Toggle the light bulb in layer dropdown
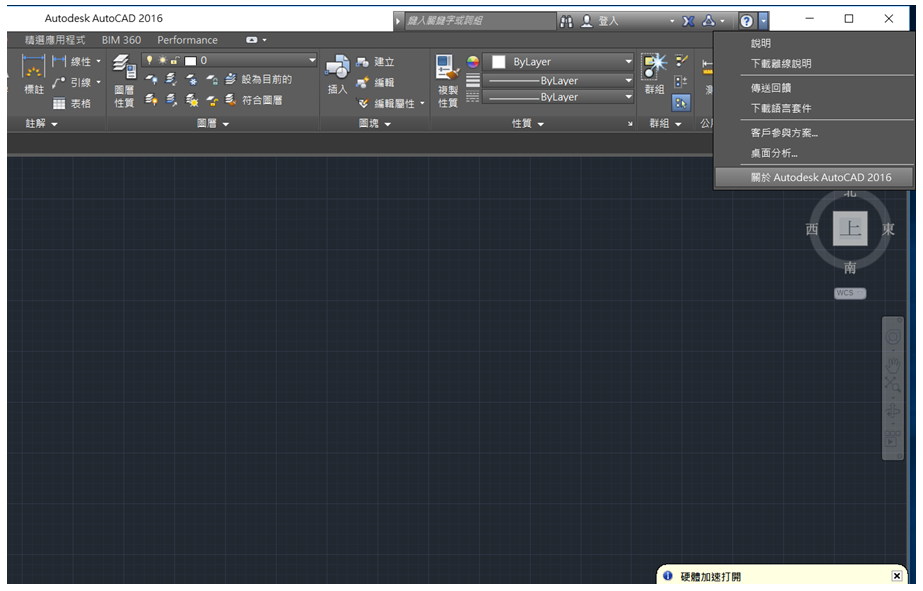This screenshot has width=923, height=591. 150,60
